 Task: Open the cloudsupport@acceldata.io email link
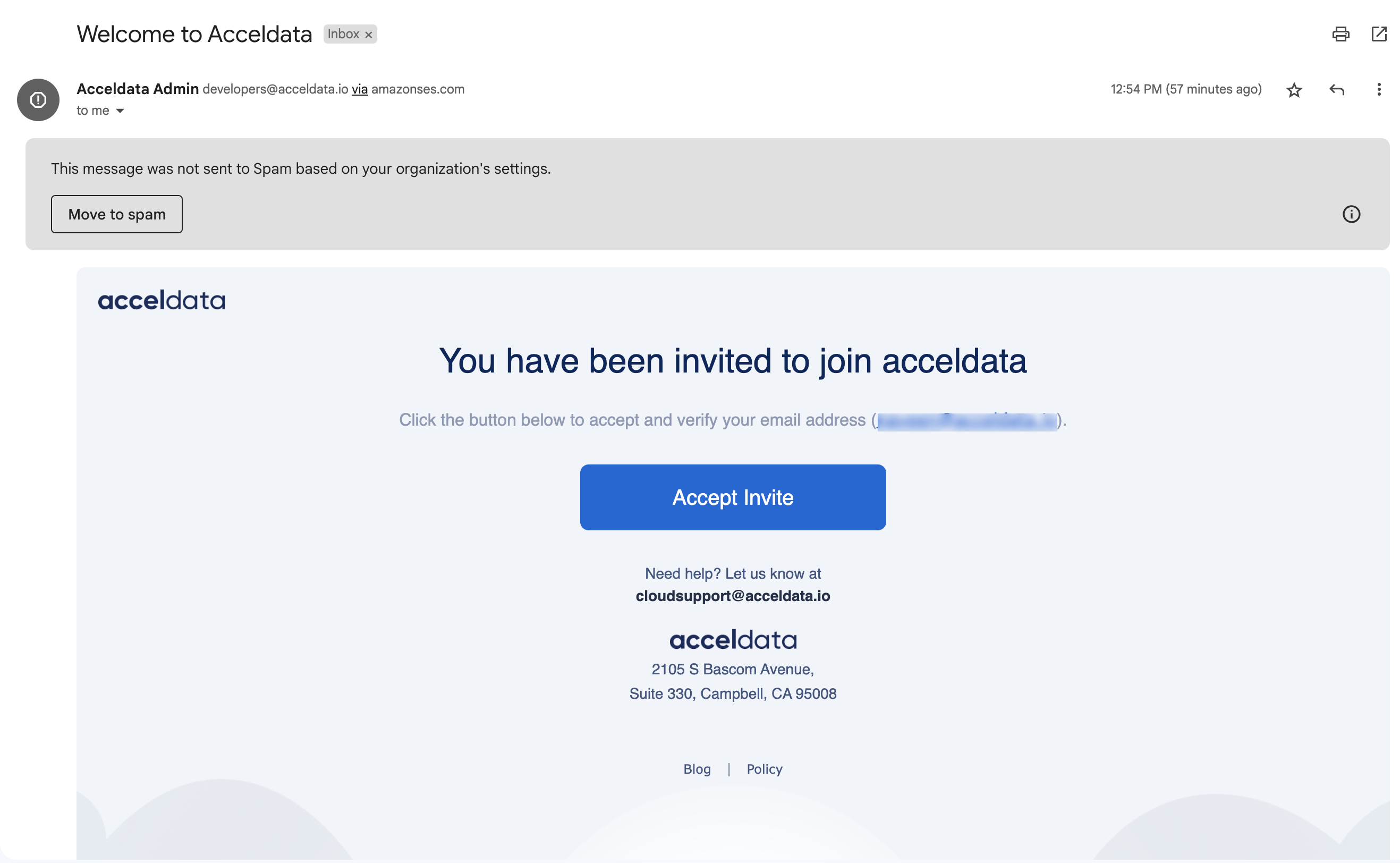pos(733,596)
